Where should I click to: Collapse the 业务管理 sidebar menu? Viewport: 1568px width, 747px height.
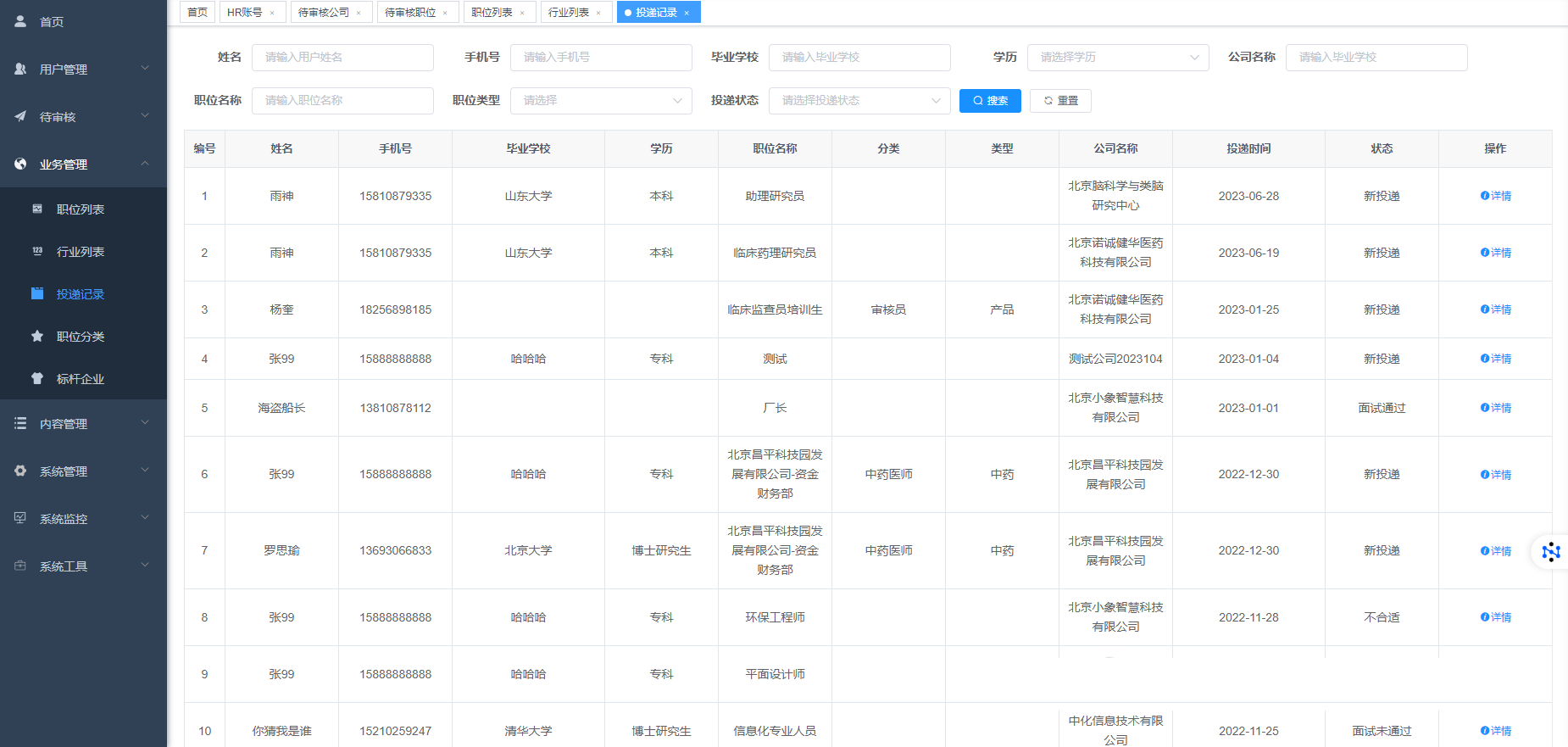[x=83, y=164]
